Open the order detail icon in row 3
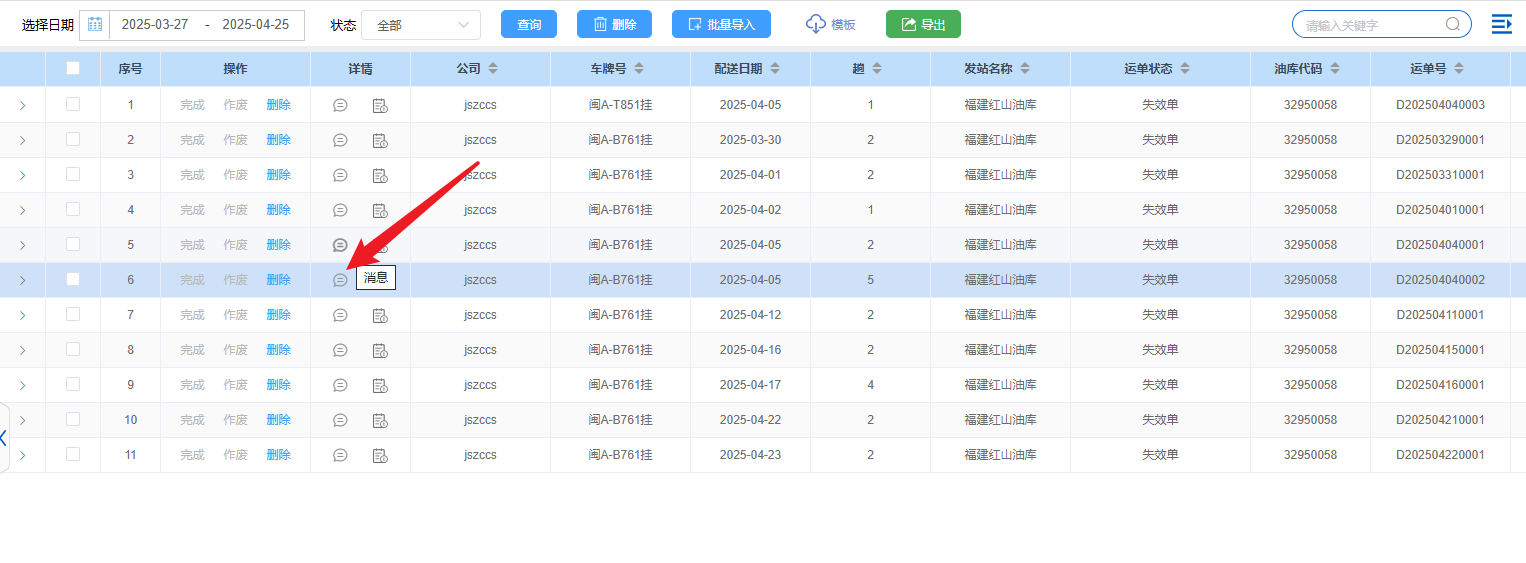The height and width of the screenshot is (563, 1526). tap(380, 175)
